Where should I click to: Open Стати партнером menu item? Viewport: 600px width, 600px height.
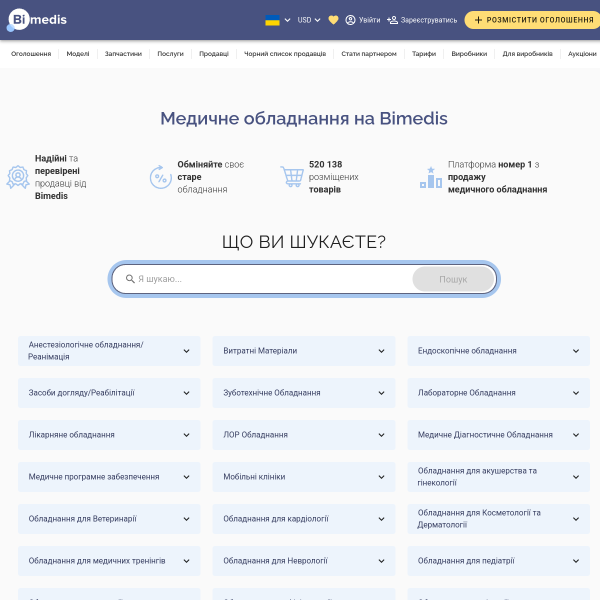(369, 54)
